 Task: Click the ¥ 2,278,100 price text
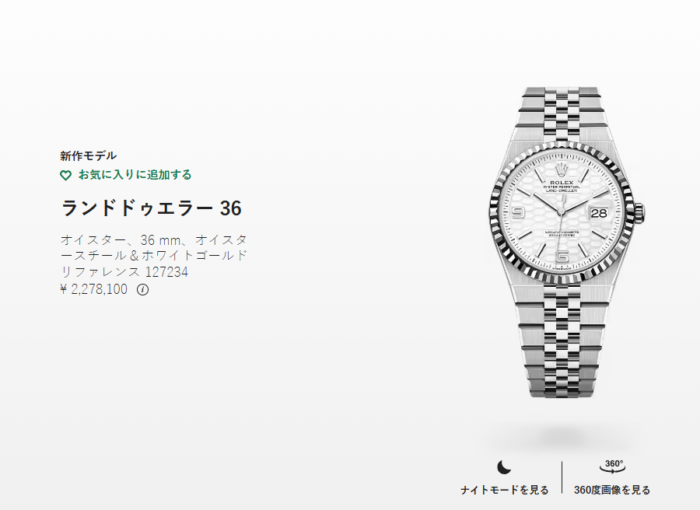tap(94, 289)
